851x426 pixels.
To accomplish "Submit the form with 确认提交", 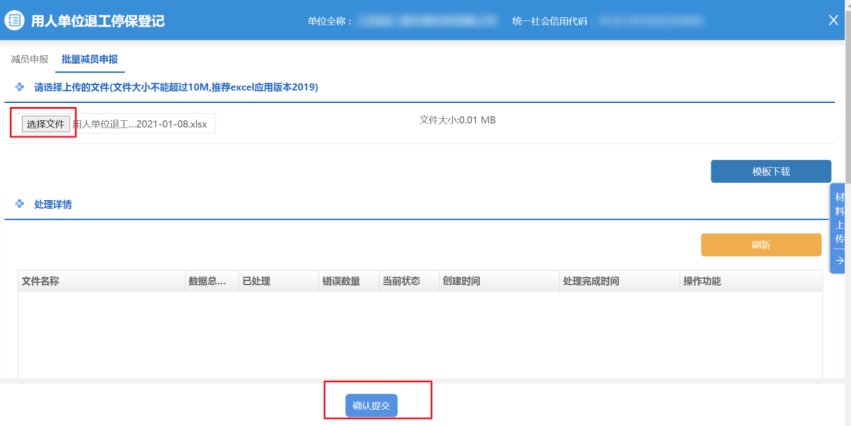I will 372,405.
